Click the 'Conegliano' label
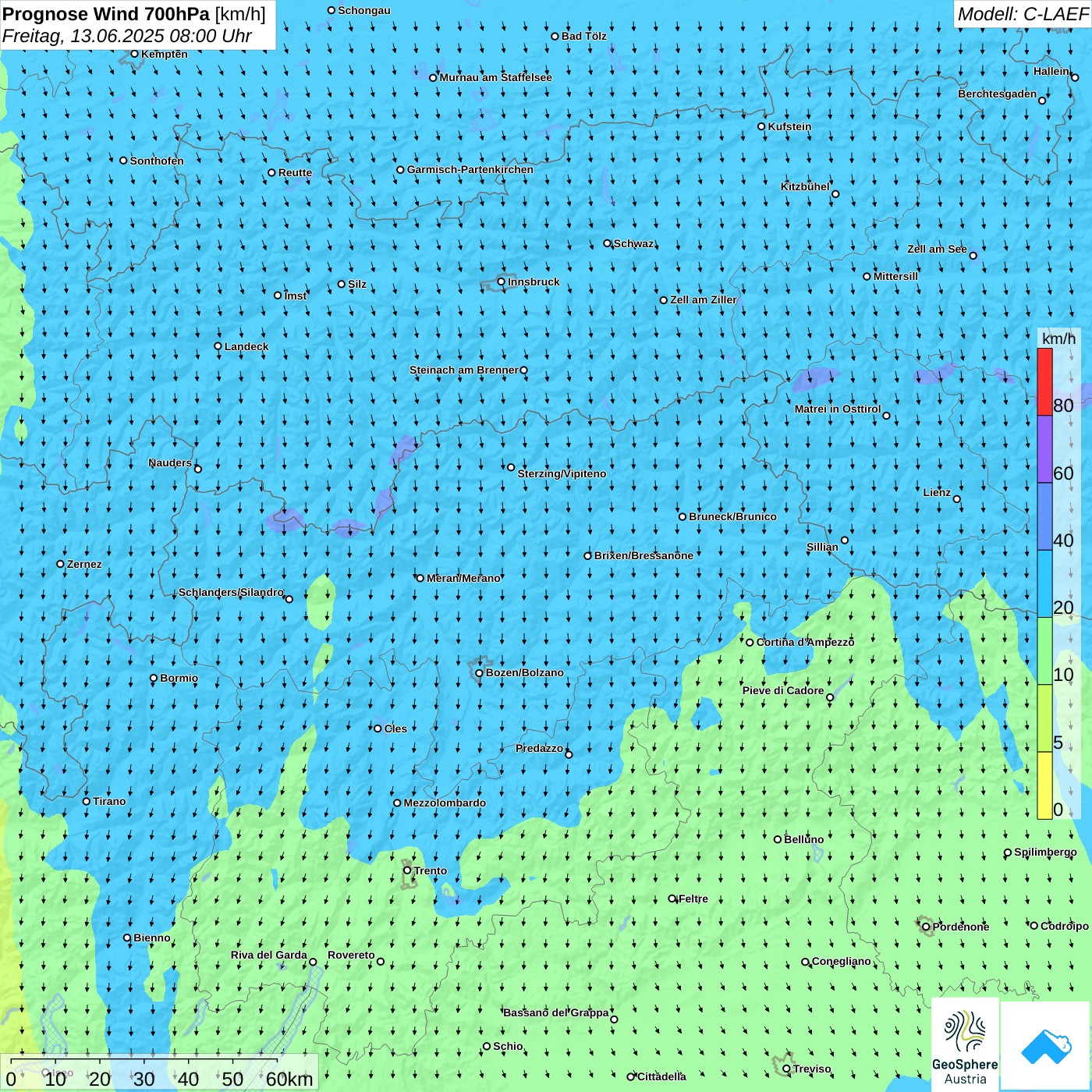Viewport: 1092px width, 1092px height. (x=842, y=961)
